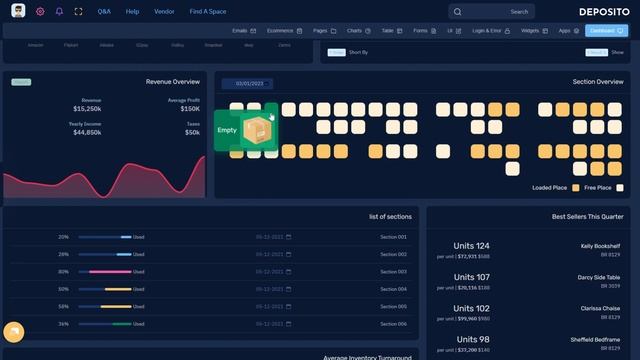The height and width of the screenshot is (360, 640).
Task: Click the Dashboard monitor icon
Action: [620, 31]
